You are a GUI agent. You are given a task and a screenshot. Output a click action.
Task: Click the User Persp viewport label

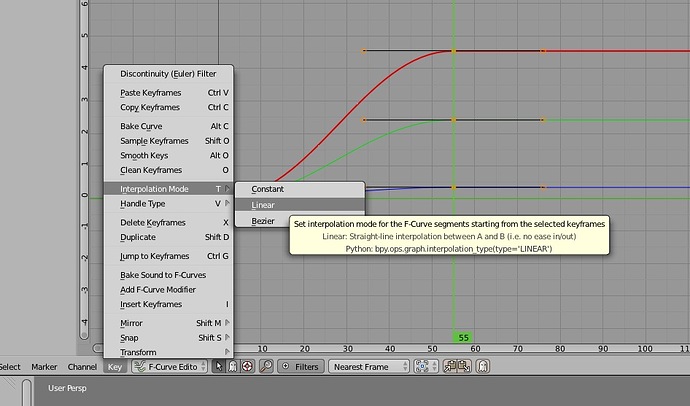pos(67,388)
